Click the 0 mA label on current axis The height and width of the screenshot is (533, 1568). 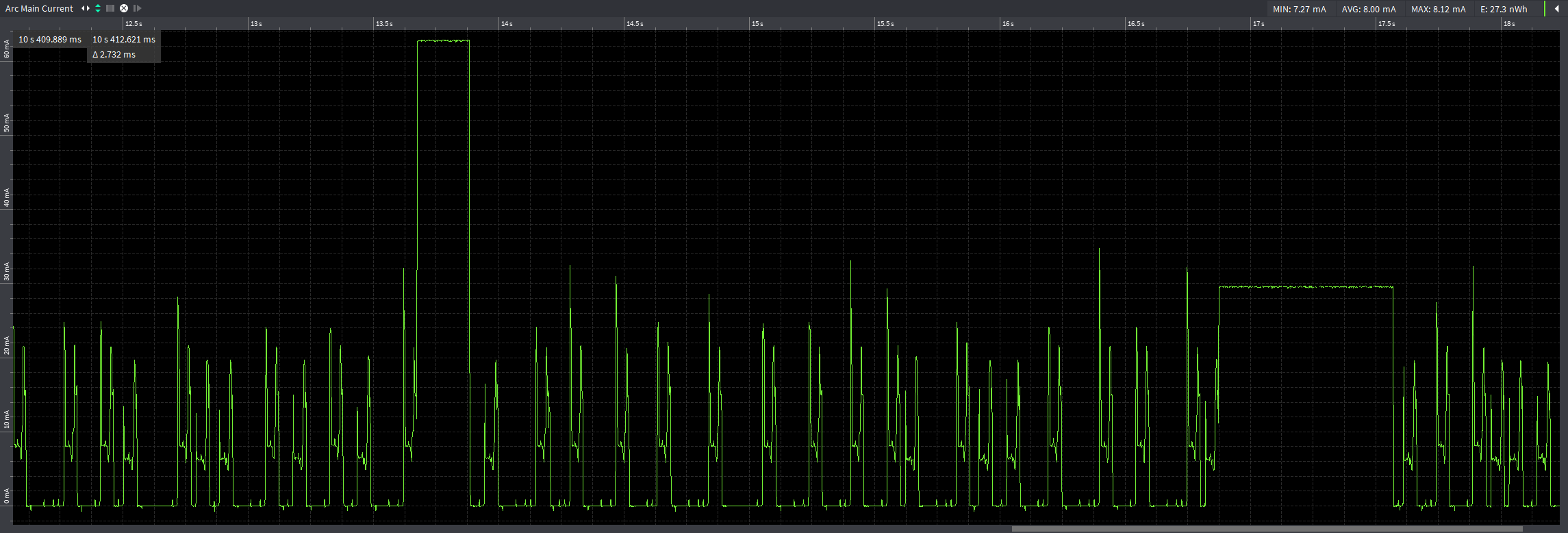7,496
